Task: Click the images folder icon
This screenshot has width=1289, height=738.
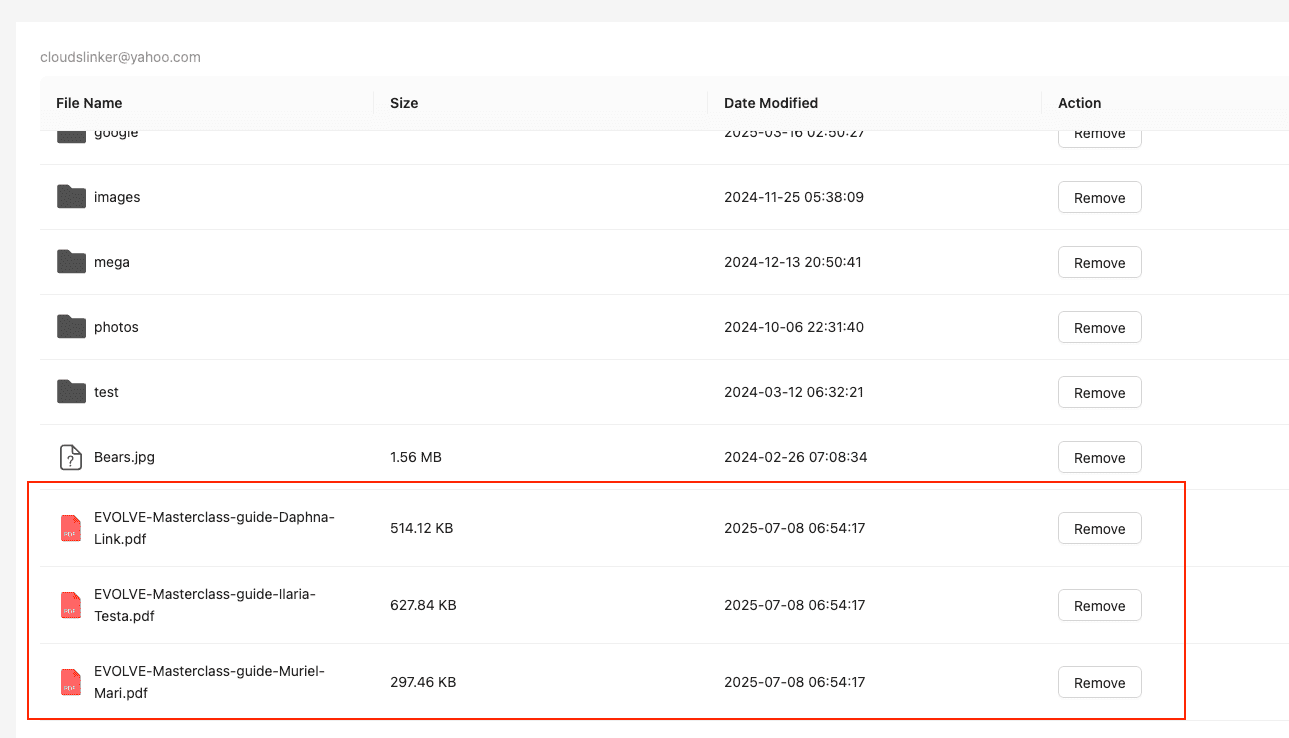Action: [71, 197]
